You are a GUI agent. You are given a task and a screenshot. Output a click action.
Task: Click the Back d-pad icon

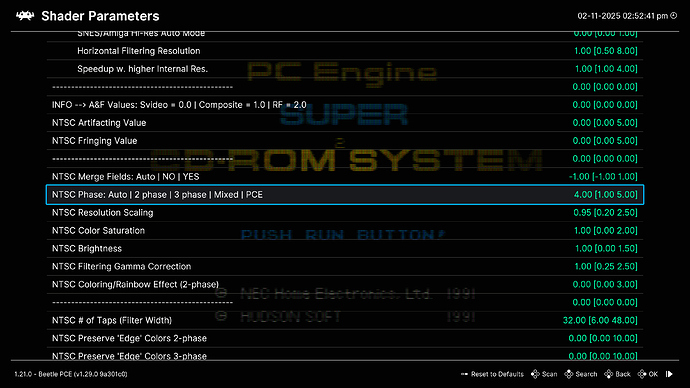pos(609,374)
